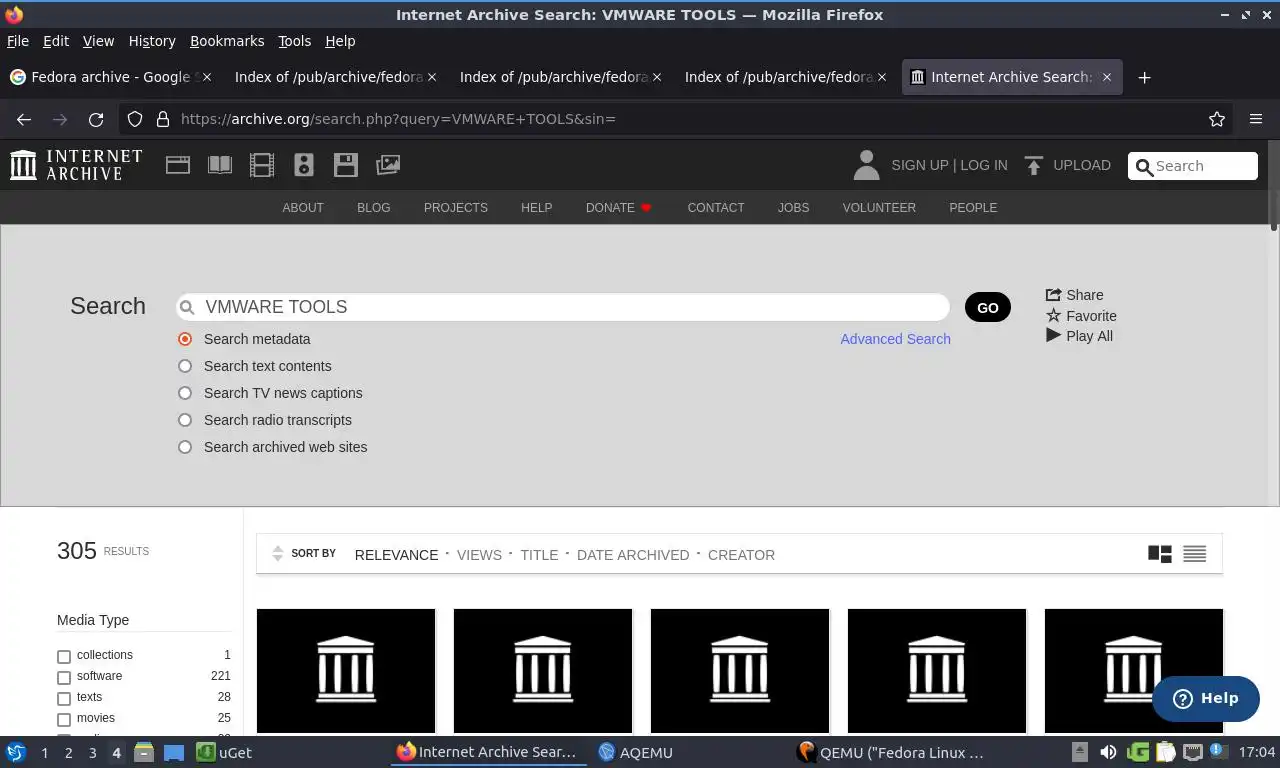Open the Texts (book) icon
This screenshot has height=768, width=1280.
pos(220,165)
